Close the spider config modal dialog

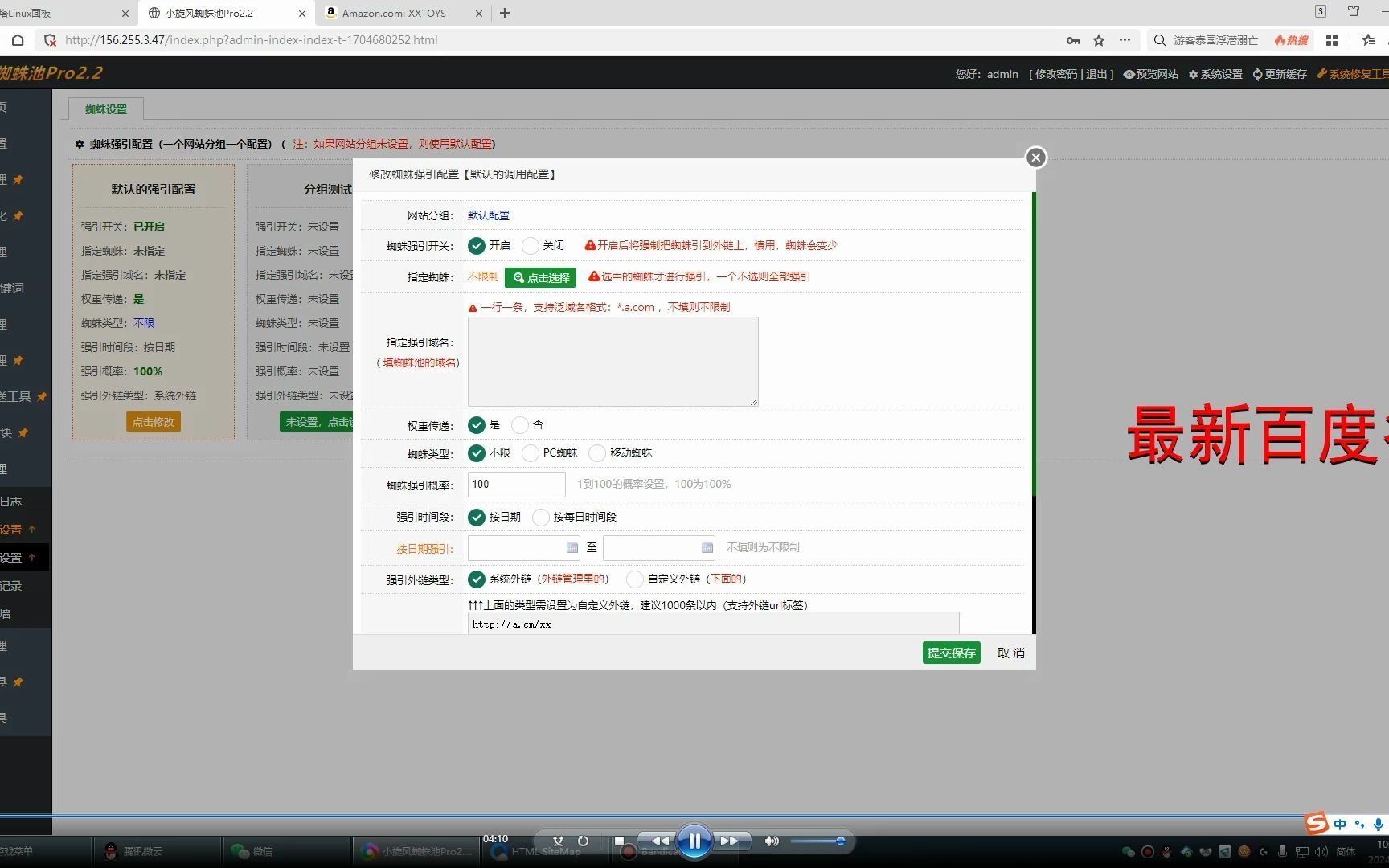click(x=1036, y=158)
